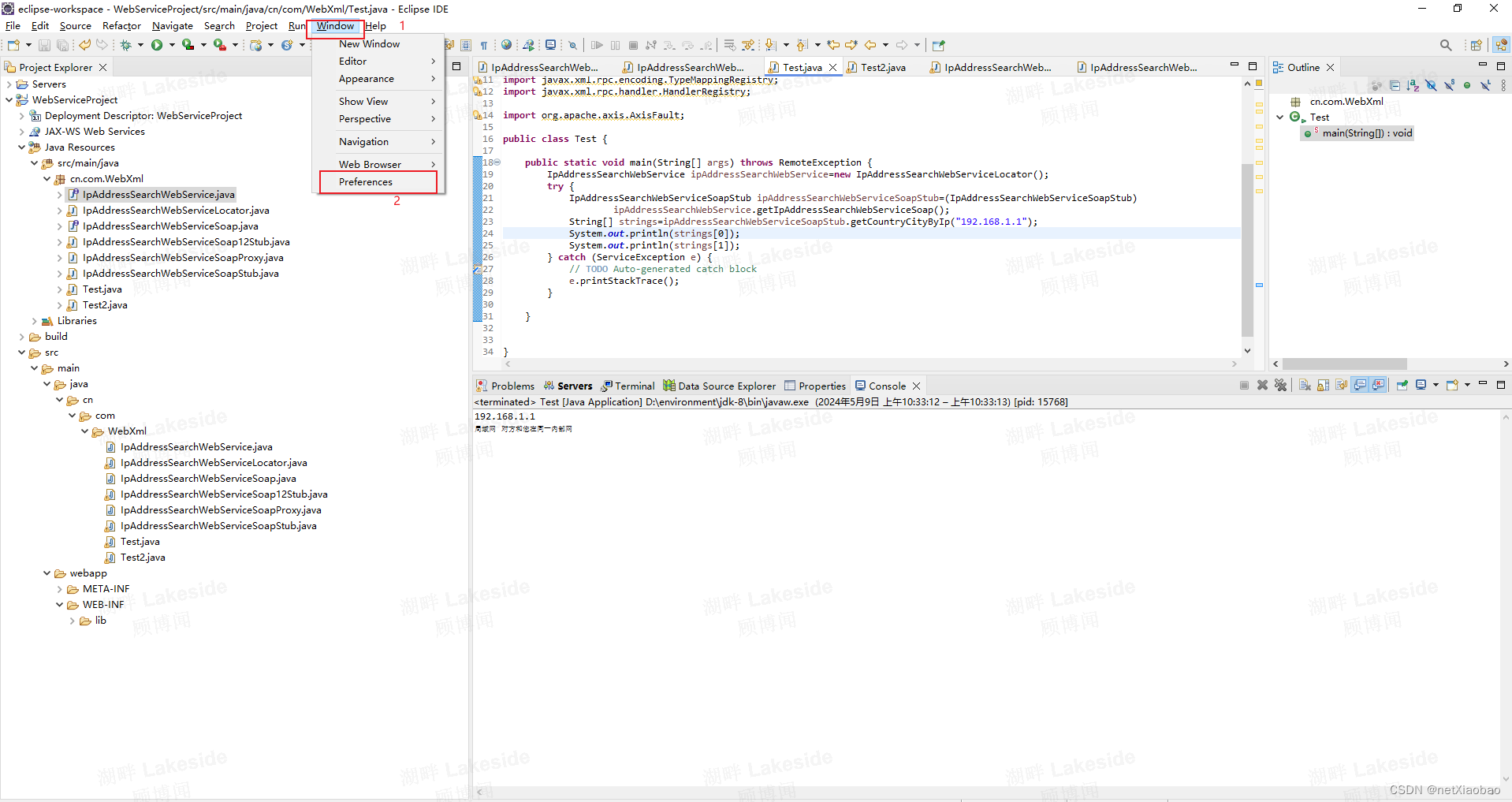Collapse the WebXml folder under src
This screenshot has height=802, width=1512.
[84, 431]
